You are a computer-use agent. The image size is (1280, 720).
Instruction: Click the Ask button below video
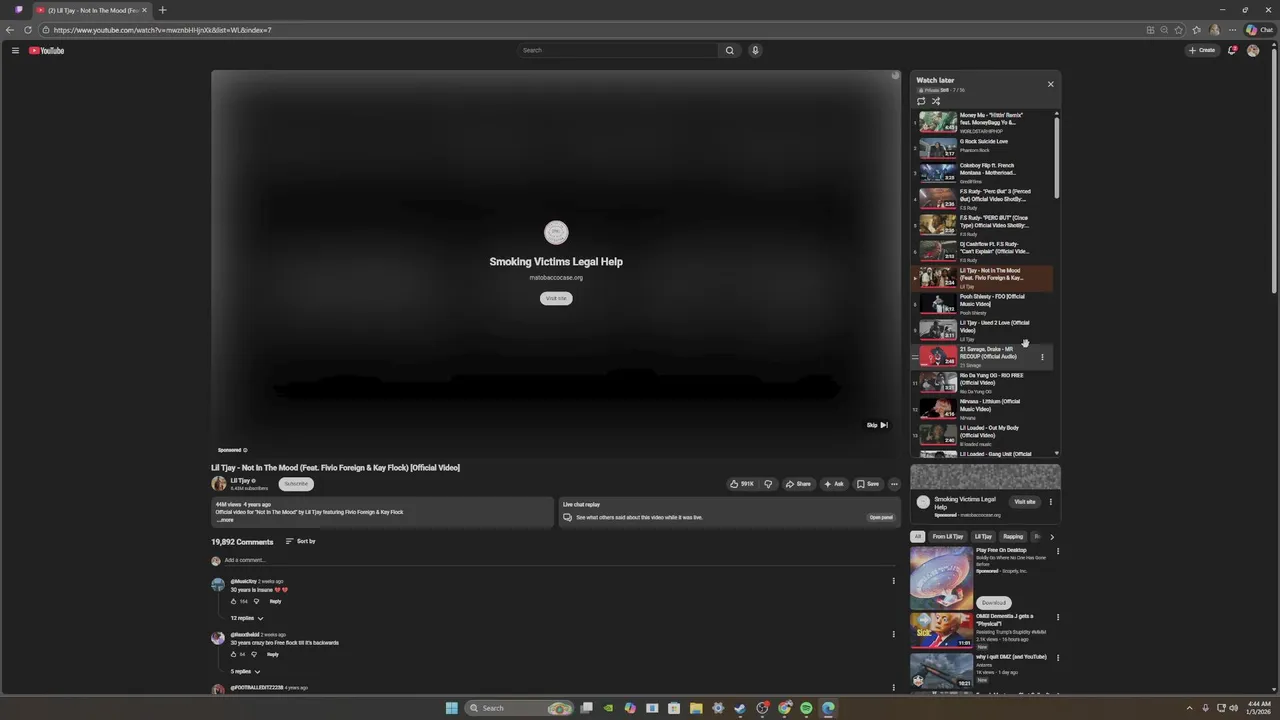[x=834, y=484]
